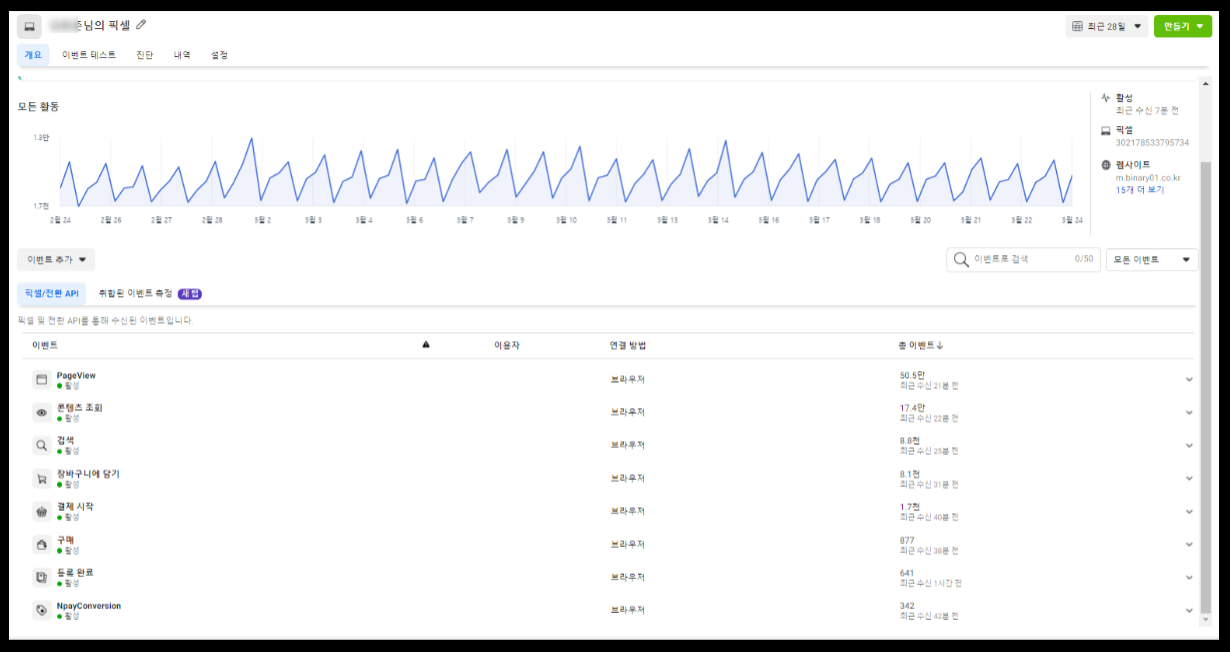Click the 이벤트로 검색 search field
Viewport: 1230px width, 652px height.
point(1023,260)
